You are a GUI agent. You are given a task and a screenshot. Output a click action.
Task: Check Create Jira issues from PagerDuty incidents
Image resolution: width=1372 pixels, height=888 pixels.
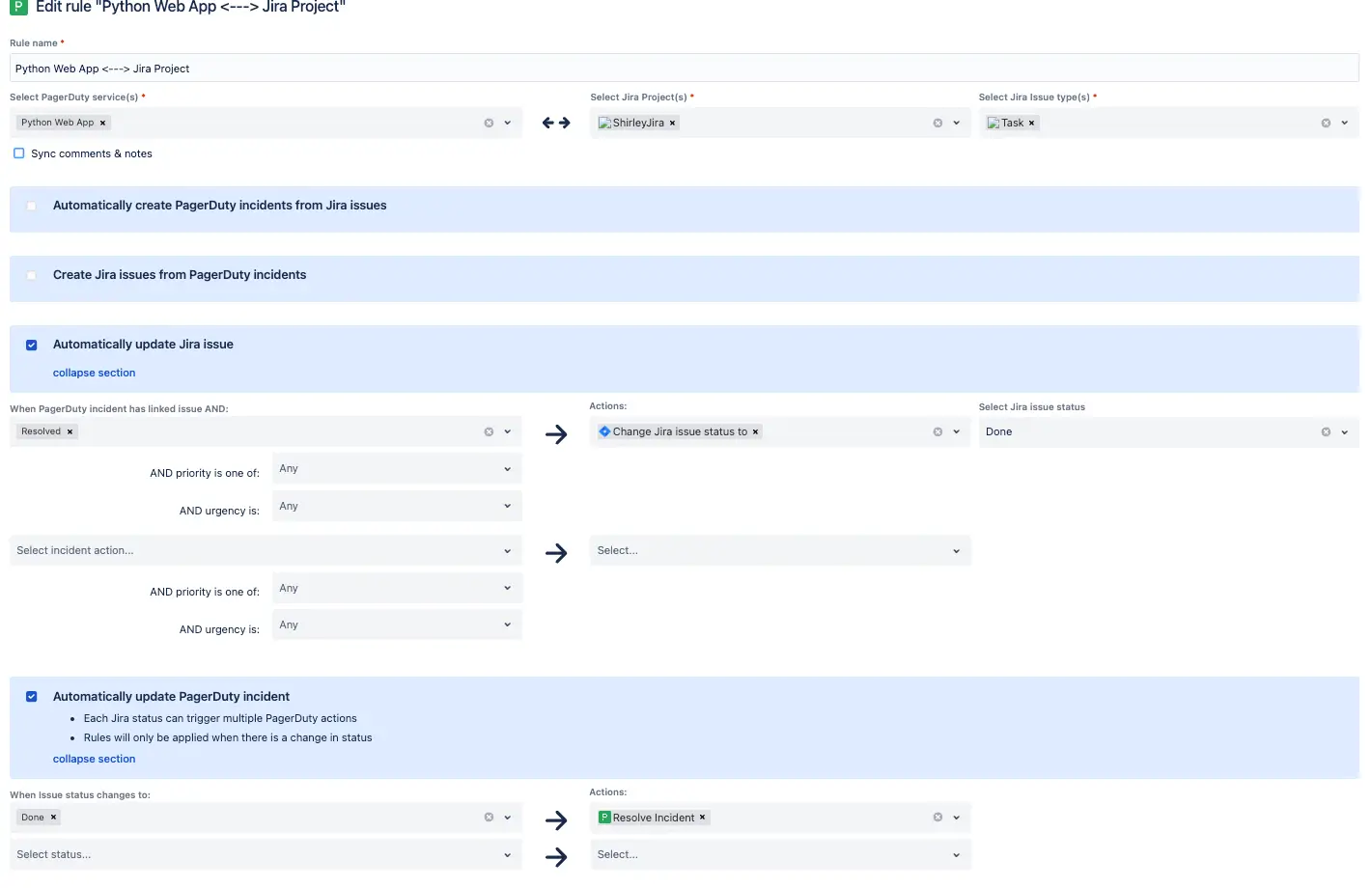(32, 275)
